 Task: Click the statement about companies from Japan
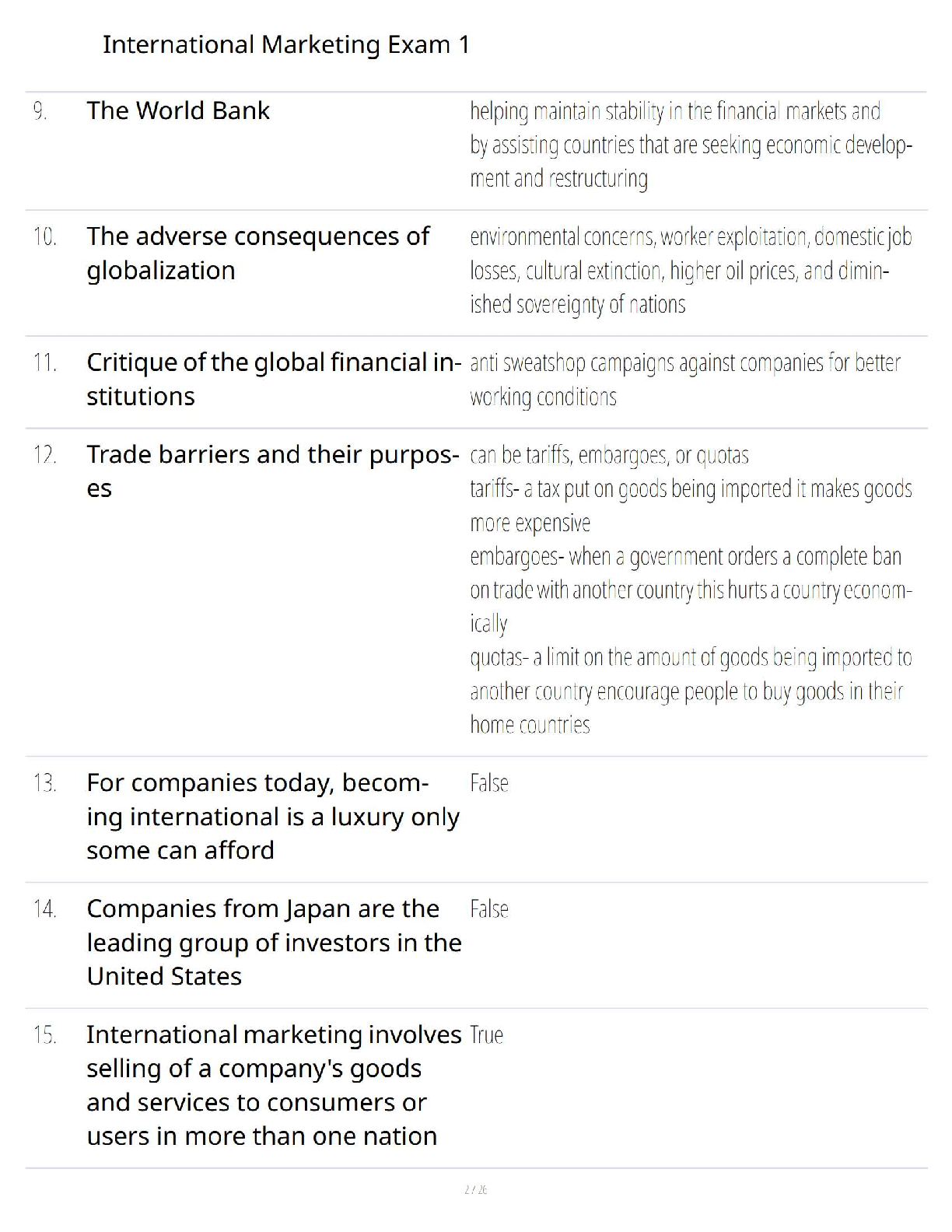[274, 942]
